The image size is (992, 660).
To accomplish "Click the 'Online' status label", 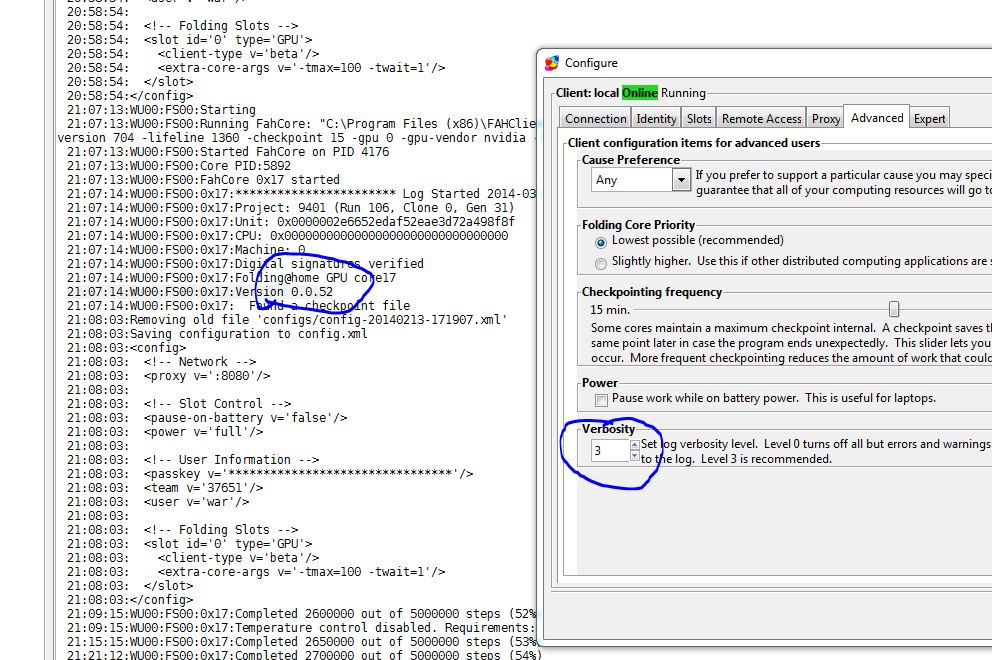I will tap(640, 92).
